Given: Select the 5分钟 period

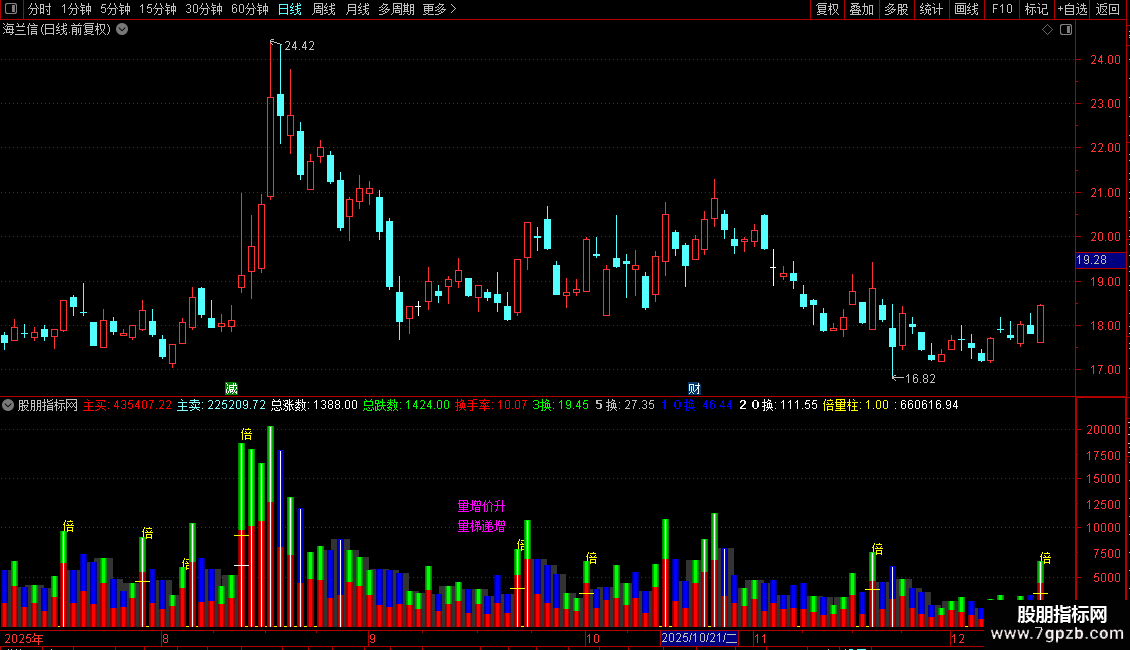Looking at the screenshot, I should [x=115, y=9].
